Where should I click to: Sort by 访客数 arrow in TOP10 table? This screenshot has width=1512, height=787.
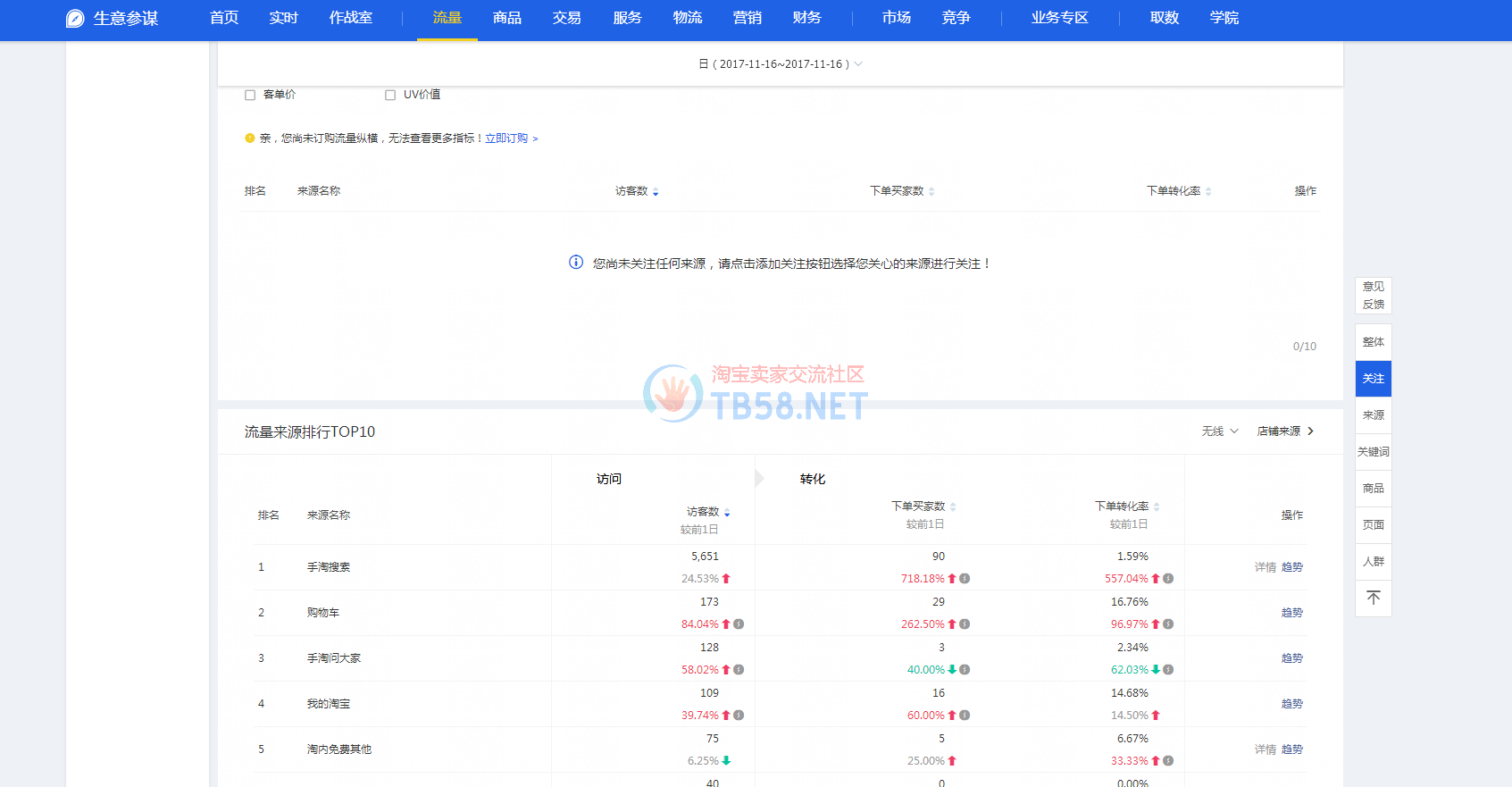727,513
